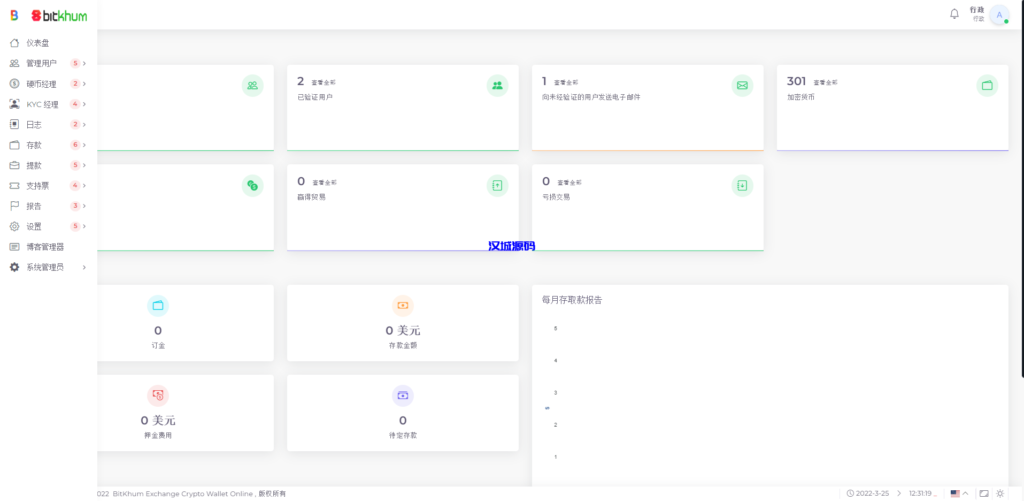
Task: Click 查看全部 link on 301 crypto card
Action: click(x=825, y=83)
